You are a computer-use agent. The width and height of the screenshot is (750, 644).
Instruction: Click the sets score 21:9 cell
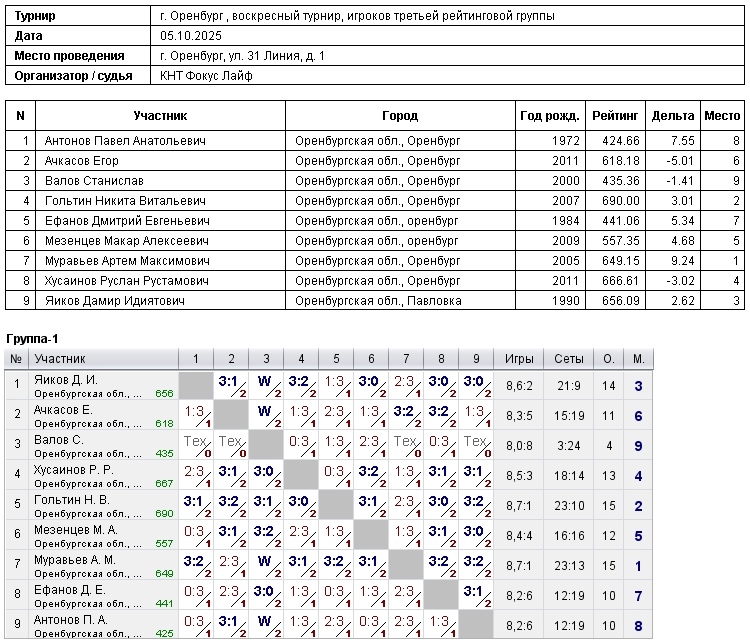click(569, 386)
